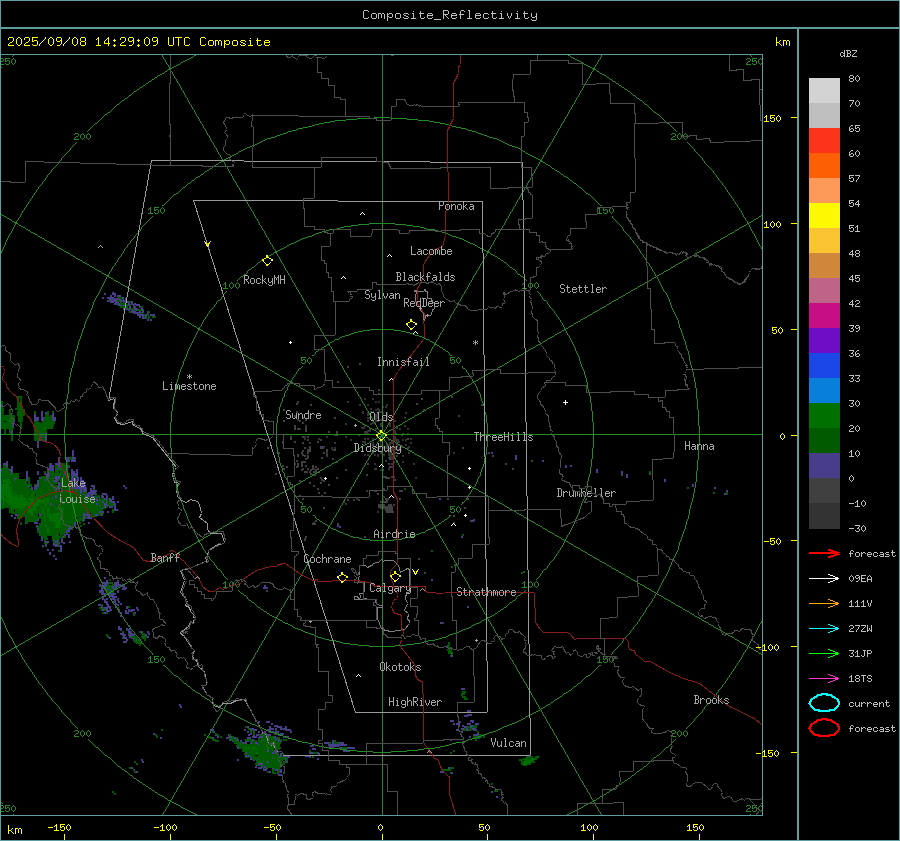Select the 'Cochrane' map label

(327, 559)
